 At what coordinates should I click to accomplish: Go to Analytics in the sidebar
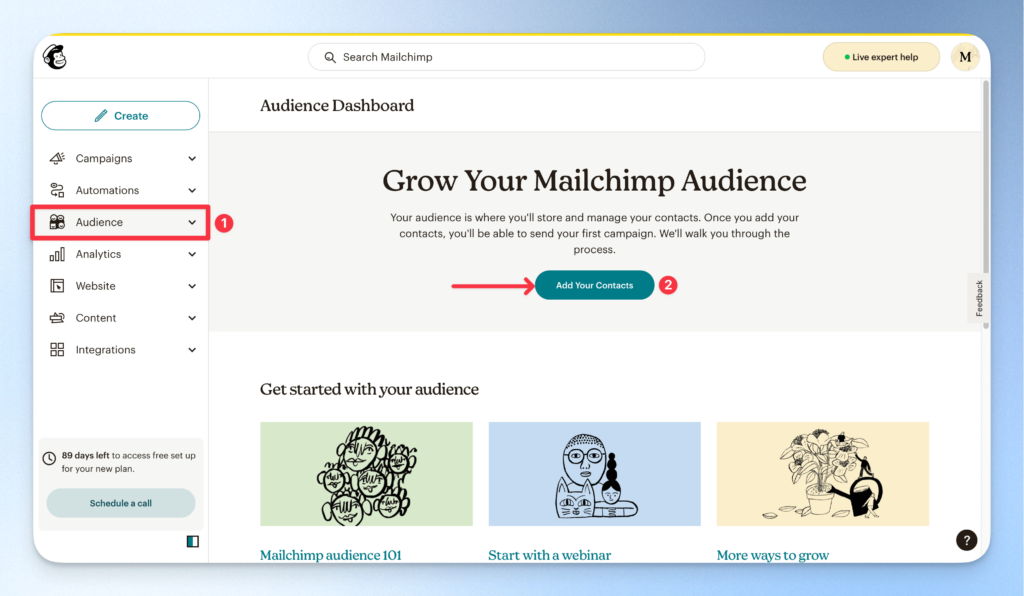121,254
